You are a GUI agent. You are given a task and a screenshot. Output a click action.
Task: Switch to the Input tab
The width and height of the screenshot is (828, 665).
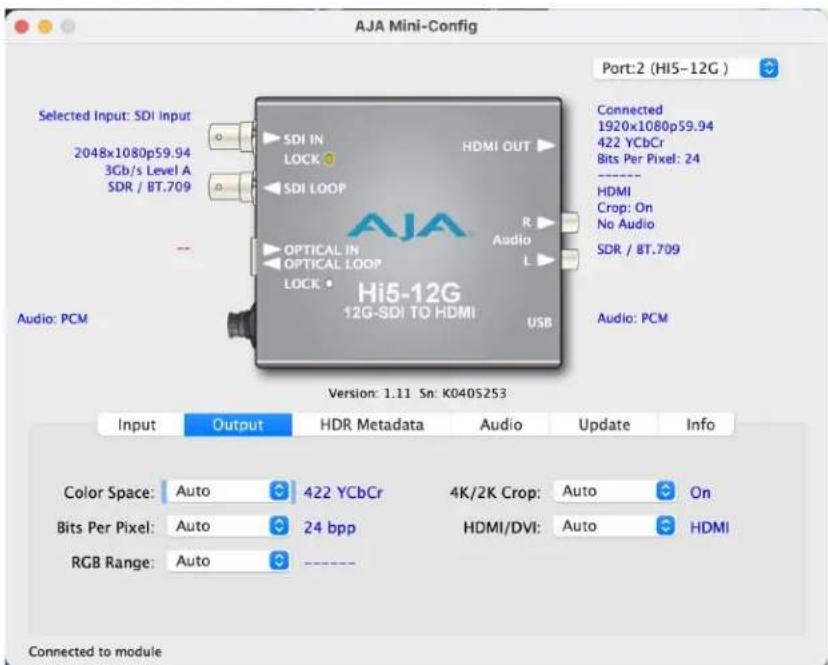137,425
